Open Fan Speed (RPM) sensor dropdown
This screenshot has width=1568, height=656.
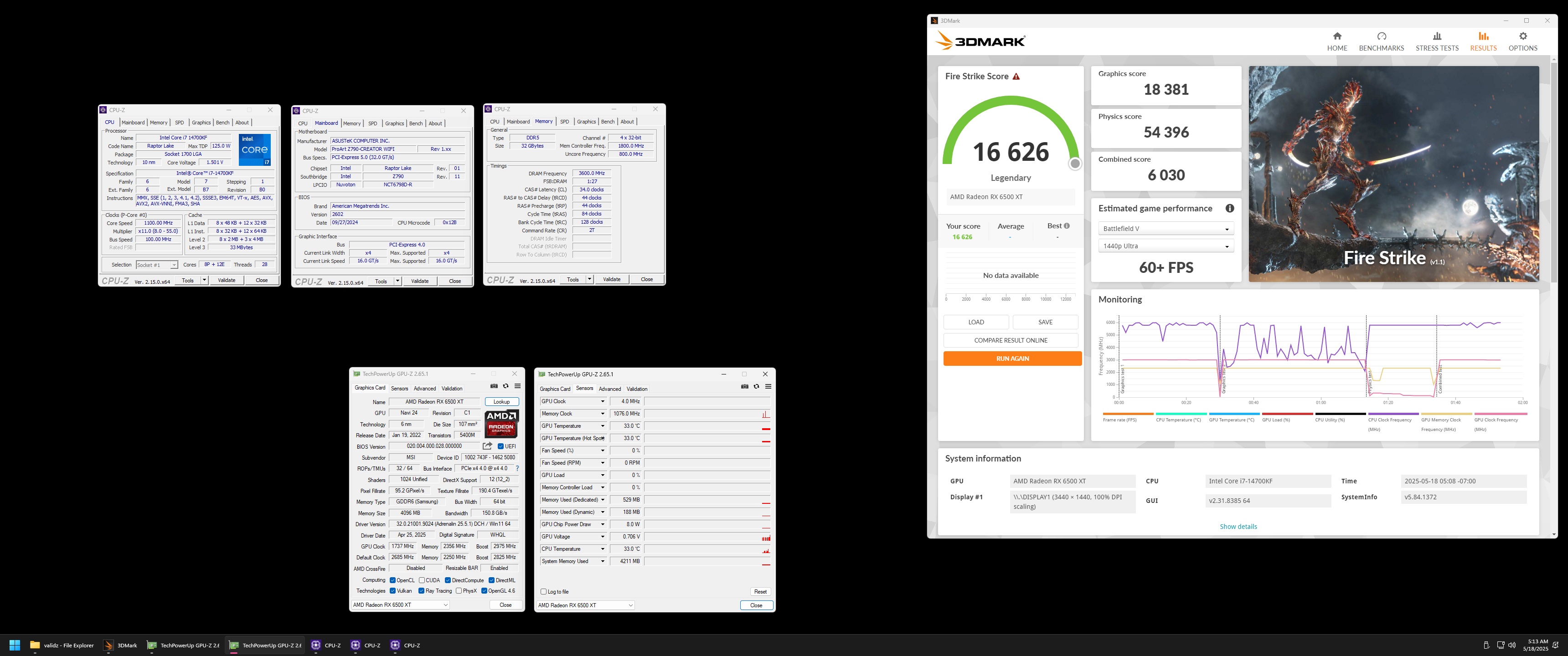point(603,462)
